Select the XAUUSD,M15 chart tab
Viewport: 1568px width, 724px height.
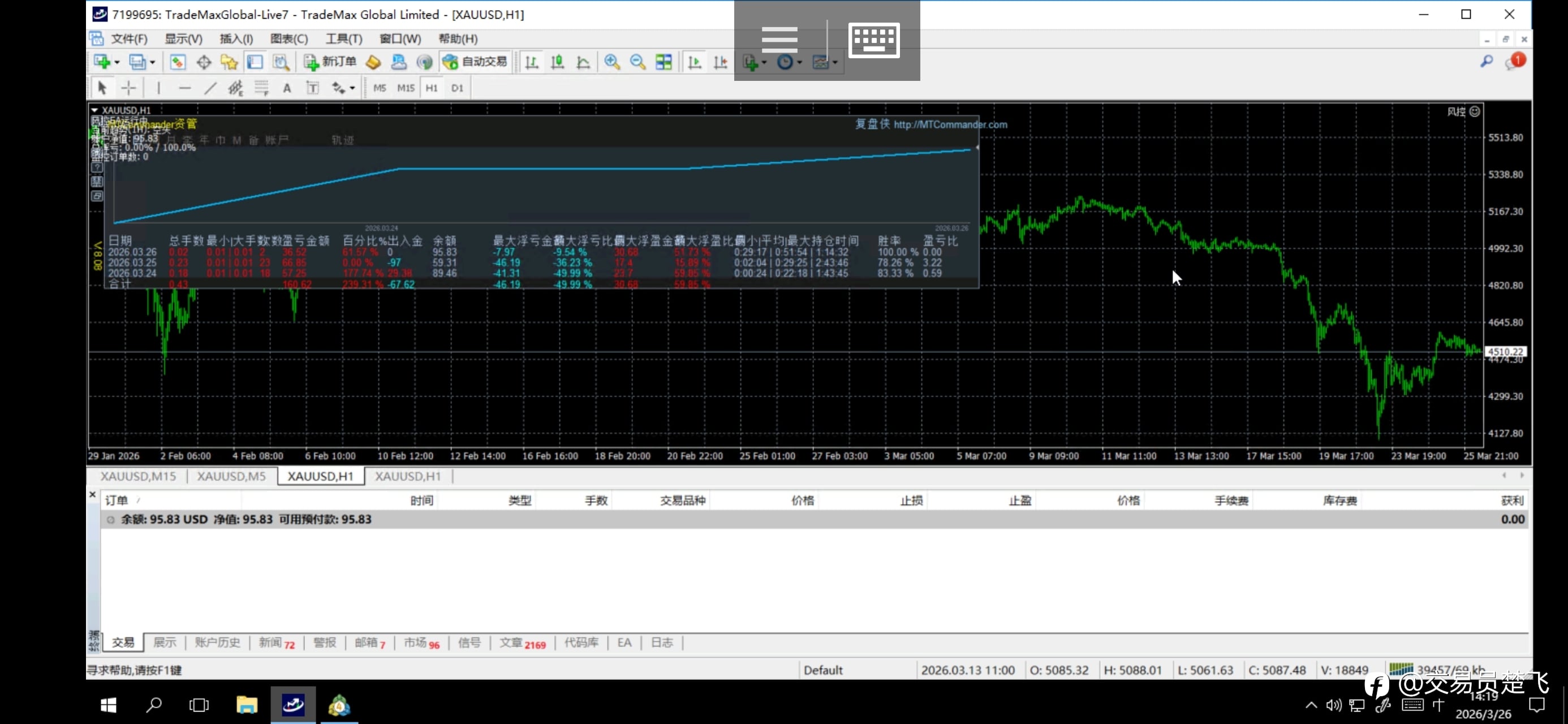tap(138, 476)
